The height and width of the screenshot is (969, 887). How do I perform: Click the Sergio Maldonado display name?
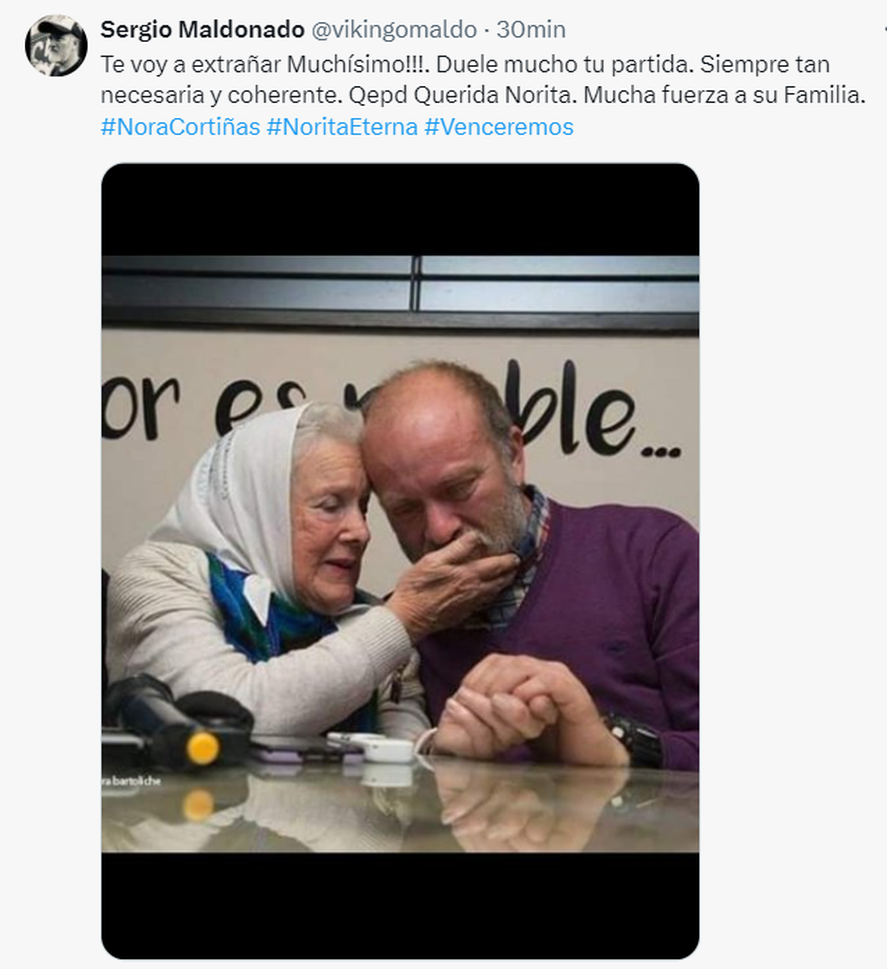click(x=202, y=30)
